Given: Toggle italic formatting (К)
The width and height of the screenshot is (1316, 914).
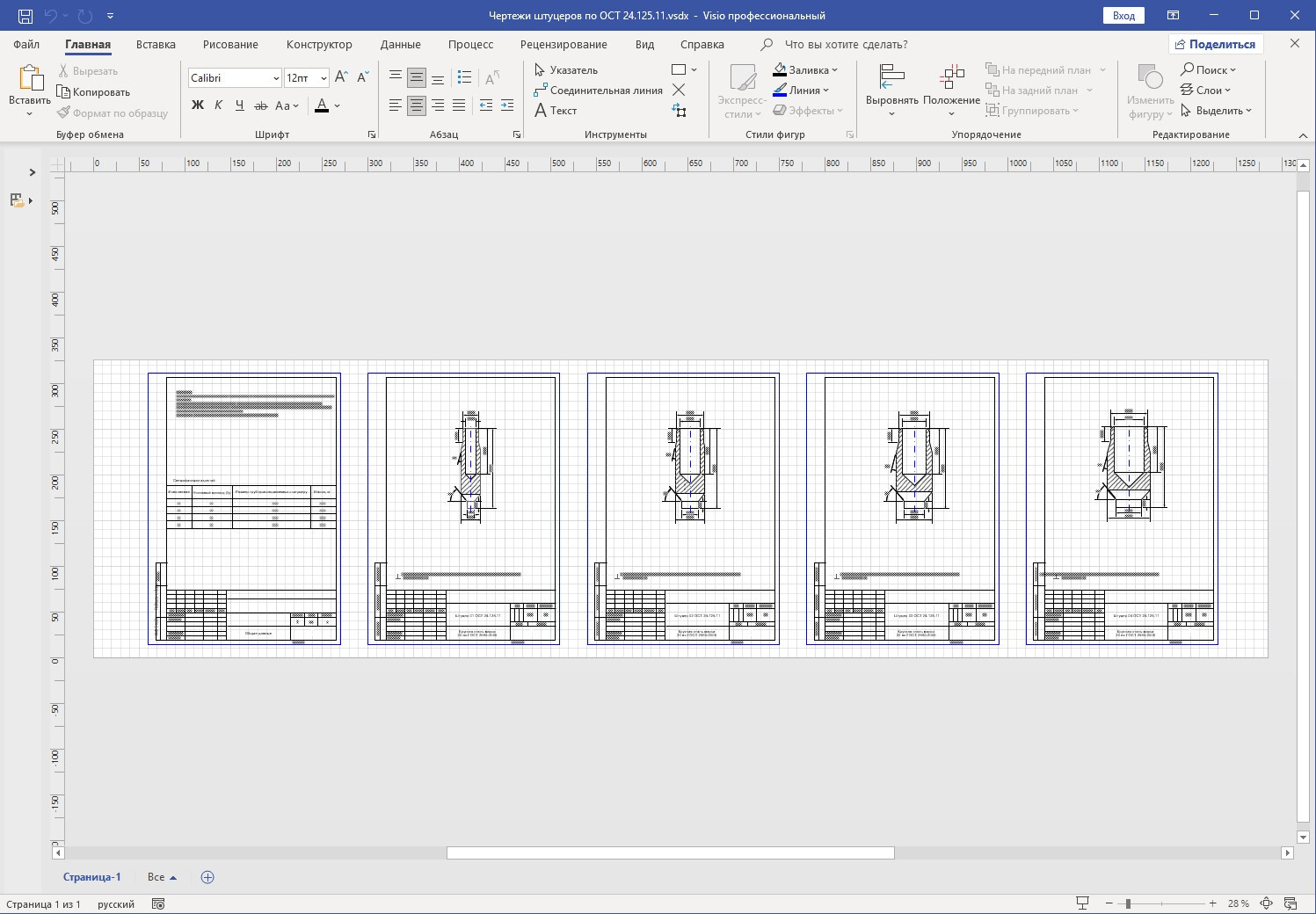Looking at the screenshot, I should (218, 105).
